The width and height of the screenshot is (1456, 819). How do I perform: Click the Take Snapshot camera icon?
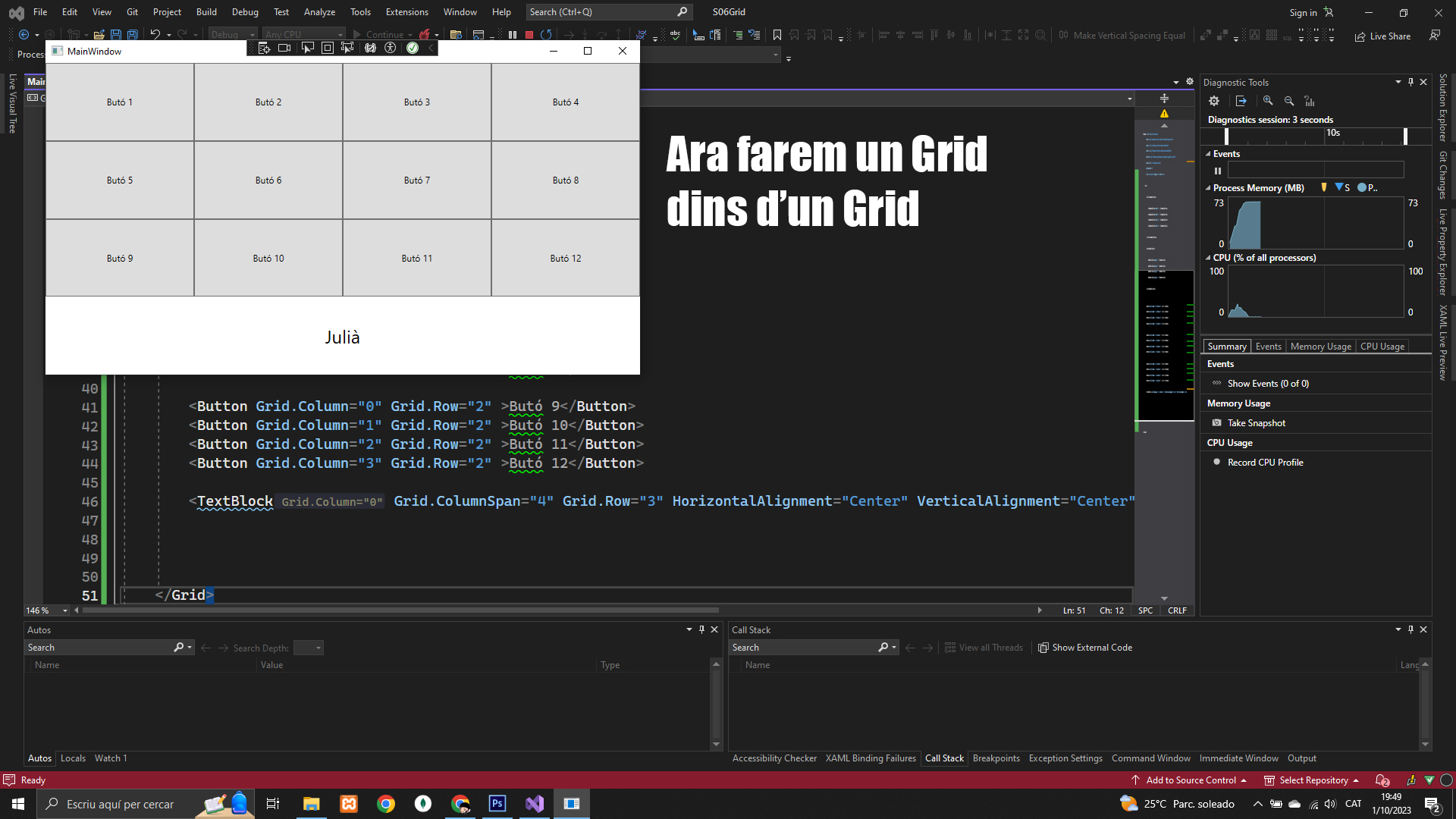(1217, 423)
